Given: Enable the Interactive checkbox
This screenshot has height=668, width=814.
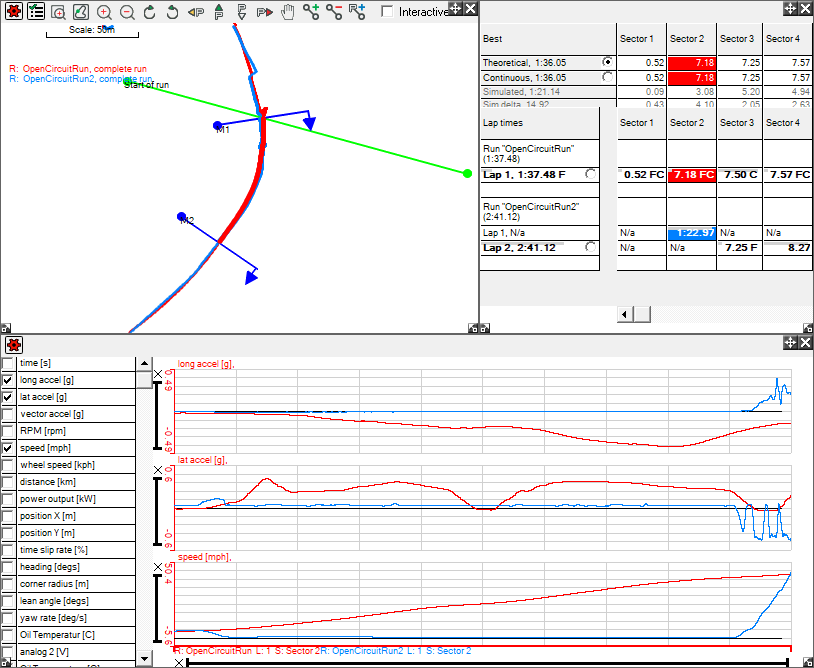Looking at the screenshot, I should [x=387, y=12].
